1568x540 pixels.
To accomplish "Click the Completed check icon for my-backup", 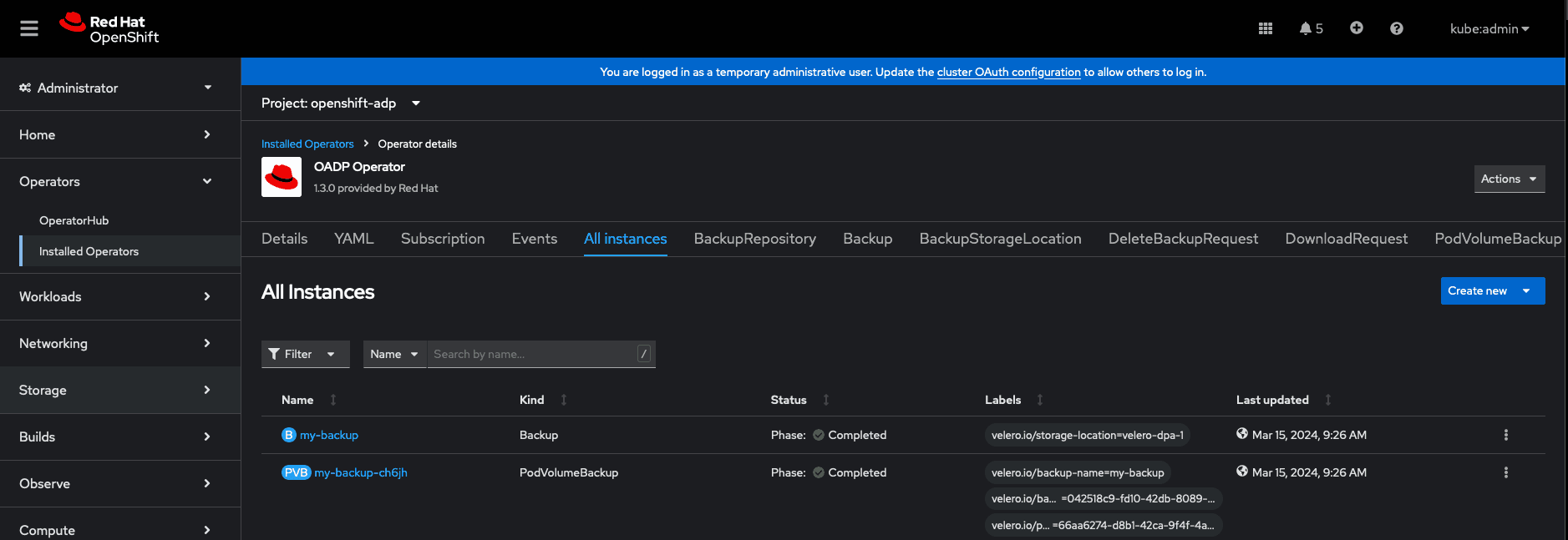I will click(x=819, y=435).
